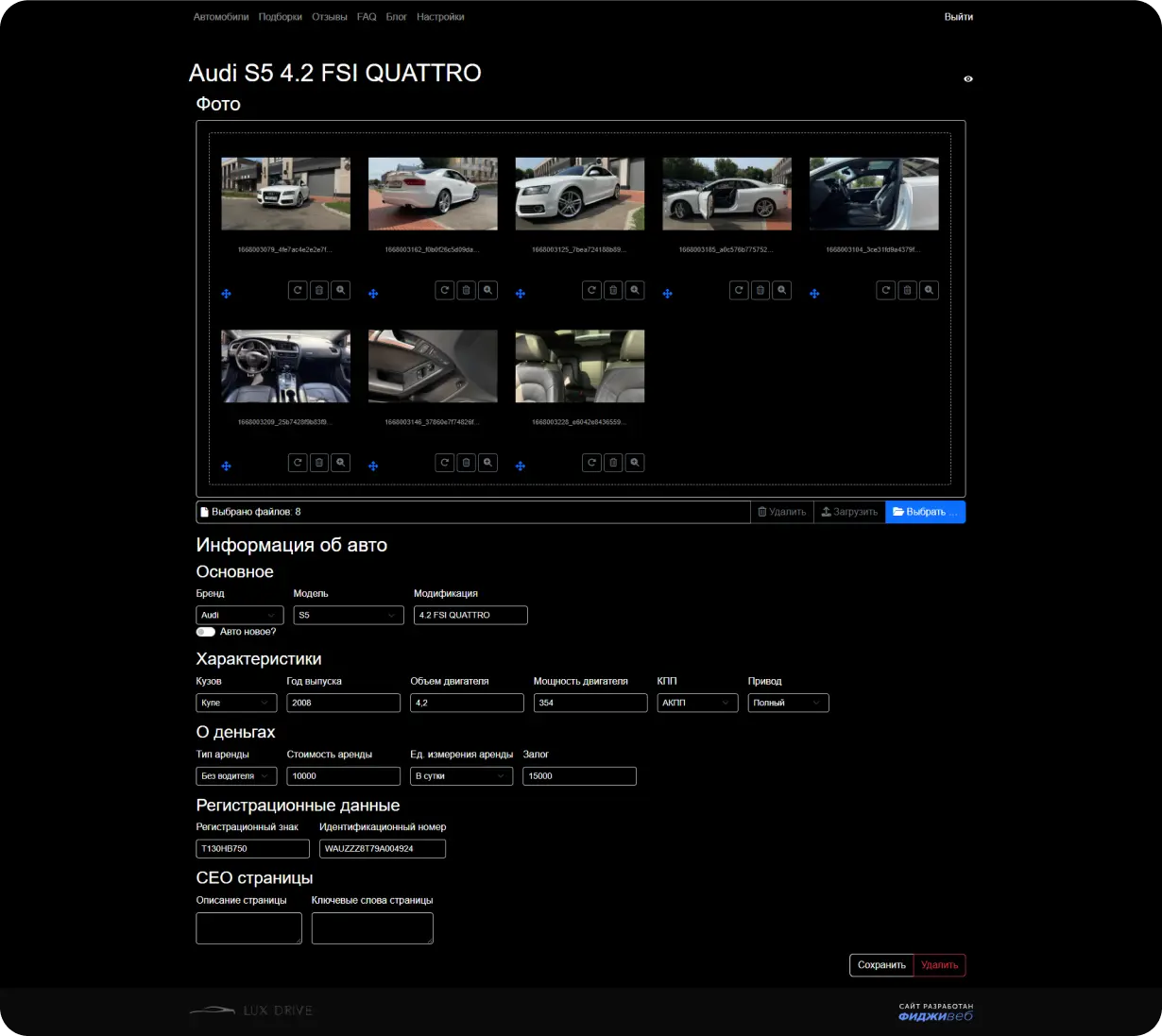This screenshot has height=1036, width=1162.
Task: Zoom into photo 1668003146_37860e7f74826f
Action: click(x=488, y=463)
